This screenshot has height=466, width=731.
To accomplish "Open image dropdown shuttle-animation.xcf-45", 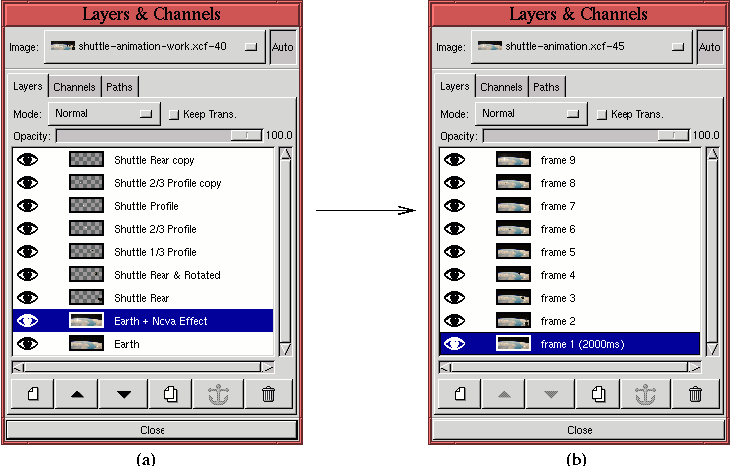I will [x=582, y=47].
